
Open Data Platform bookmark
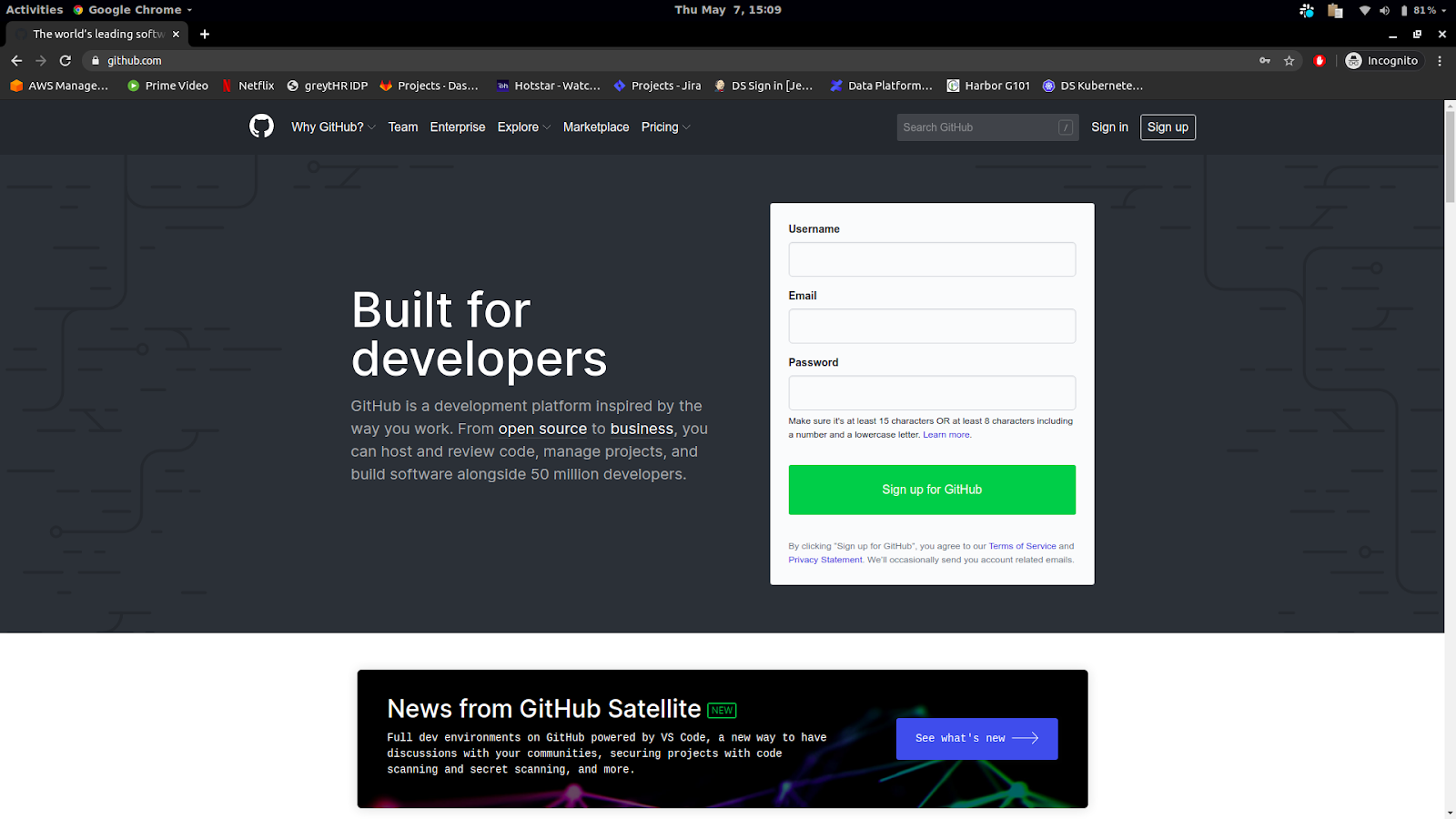point(881,86)
